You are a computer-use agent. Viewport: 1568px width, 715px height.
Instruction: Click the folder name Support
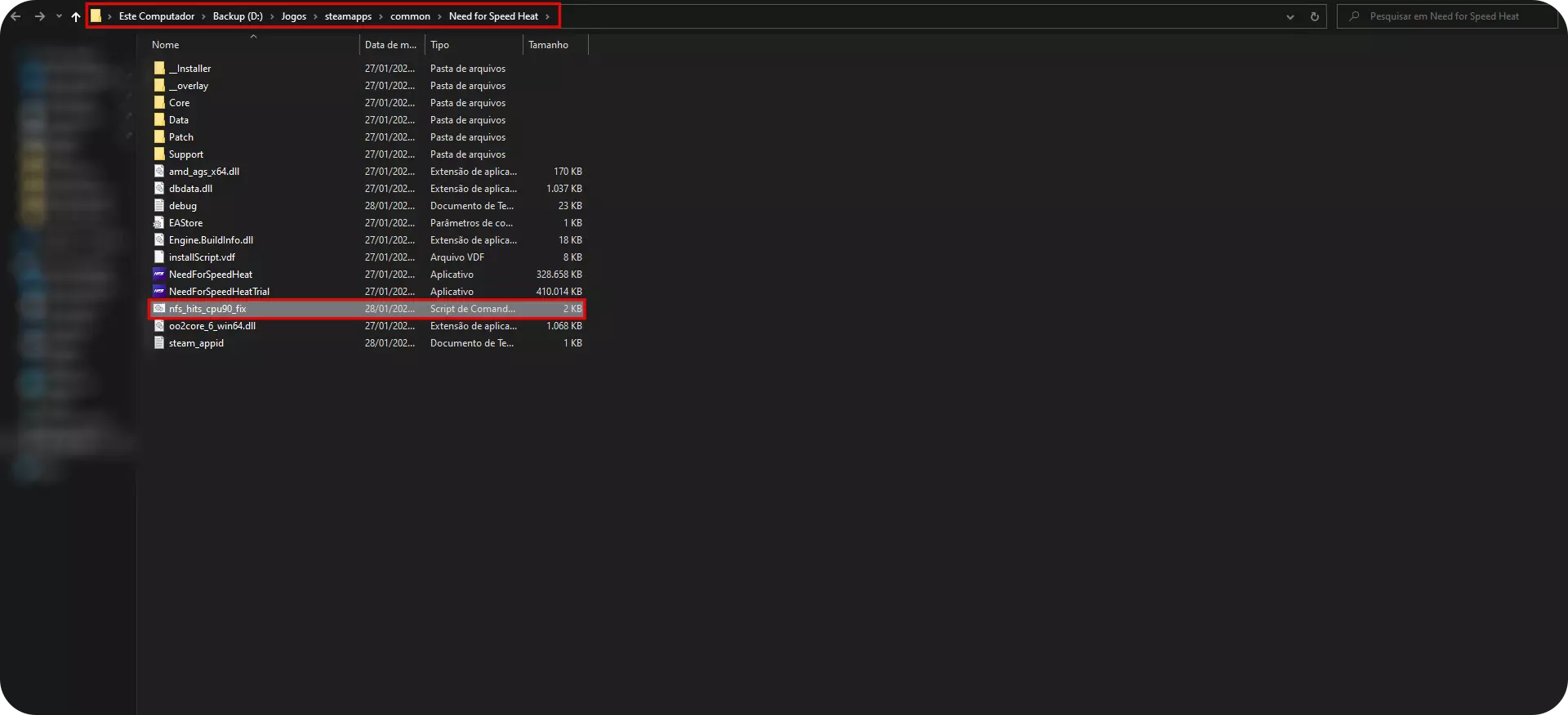186,154
